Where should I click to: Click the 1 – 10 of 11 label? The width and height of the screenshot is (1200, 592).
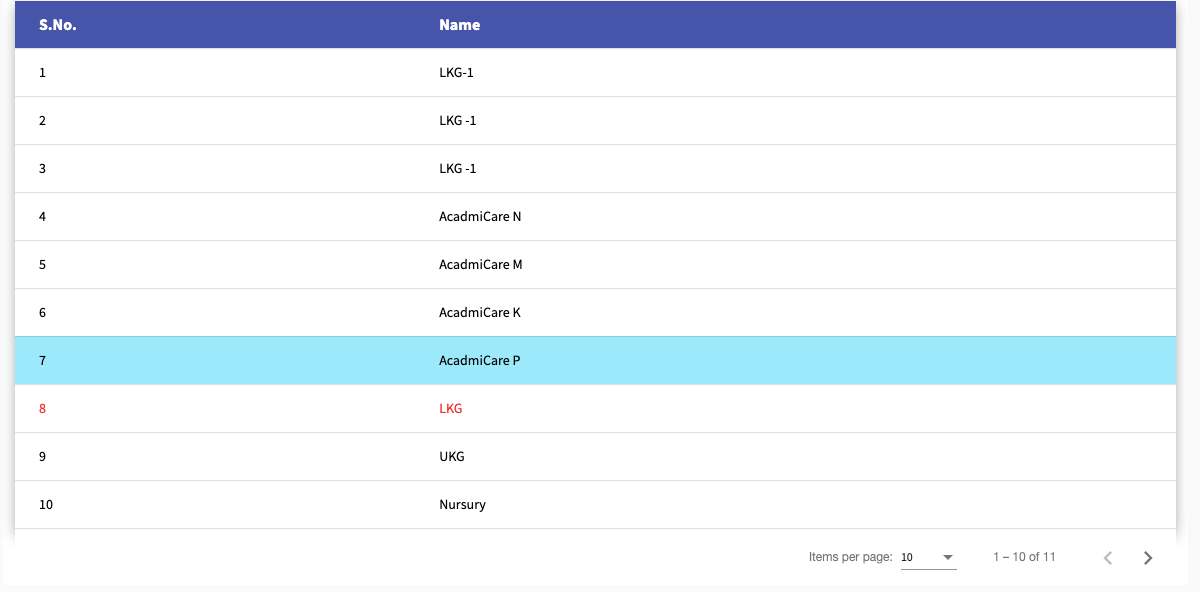1023,557
